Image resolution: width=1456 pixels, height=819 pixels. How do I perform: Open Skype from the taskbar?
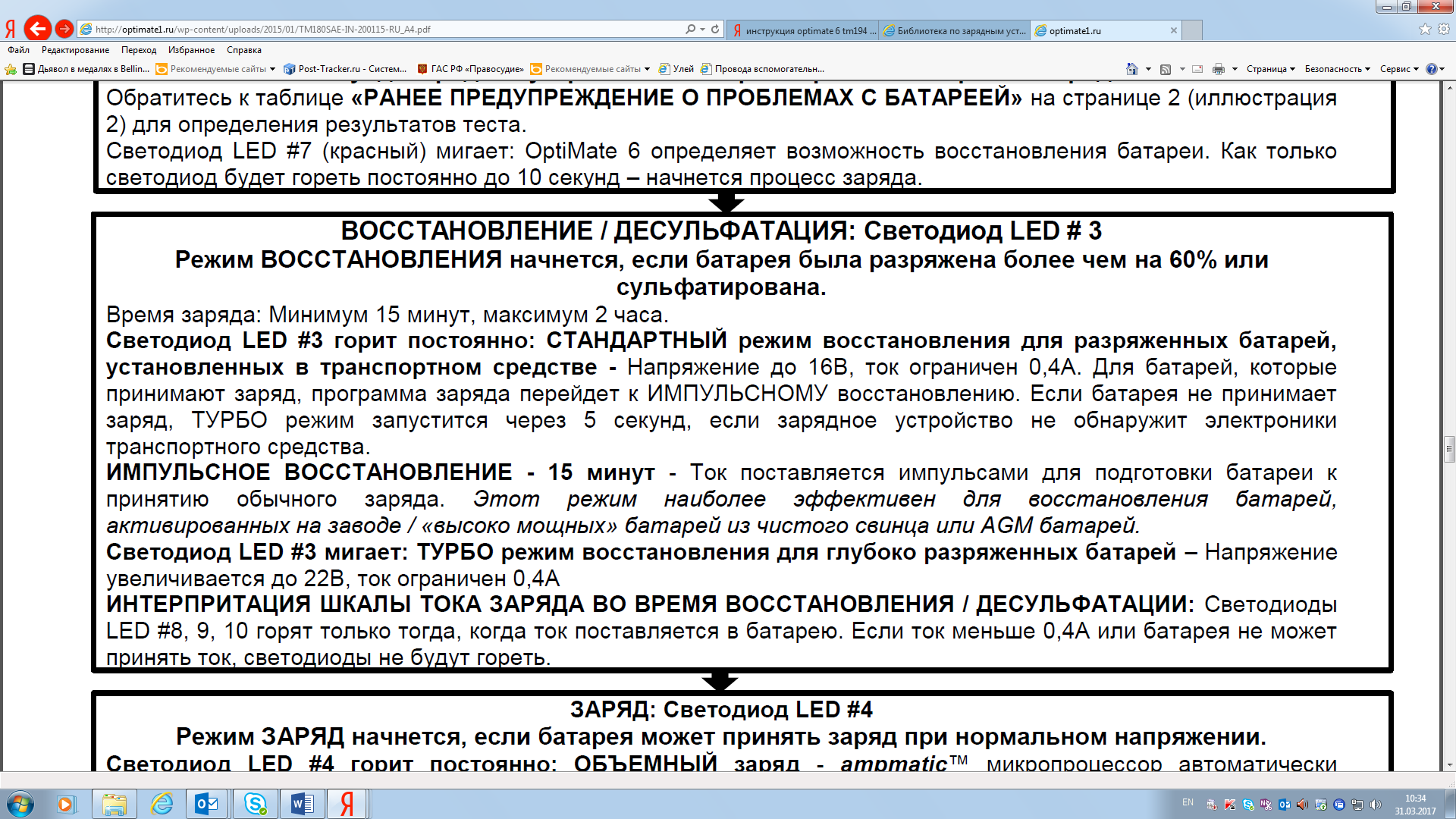pos(255,804)
